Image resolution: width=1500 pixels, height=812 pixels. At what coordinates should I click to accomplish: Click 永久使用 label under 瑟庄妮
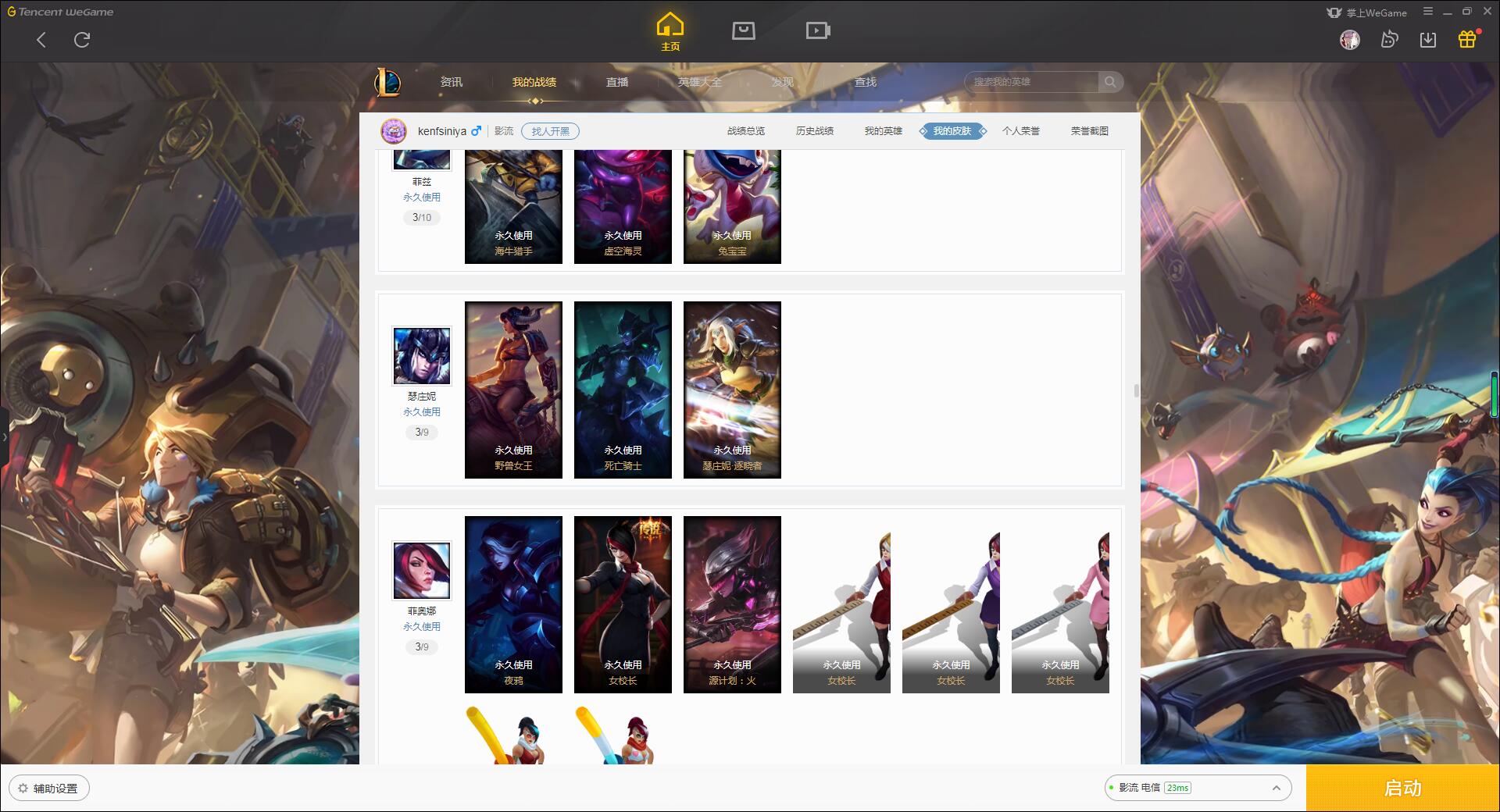point(422,411)
